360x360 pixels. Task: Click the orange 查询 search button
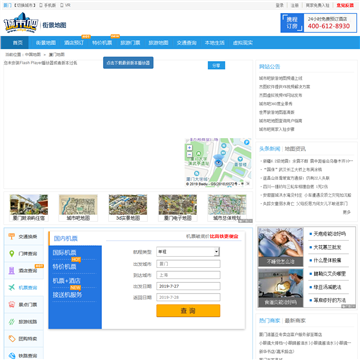pos(188,311)
